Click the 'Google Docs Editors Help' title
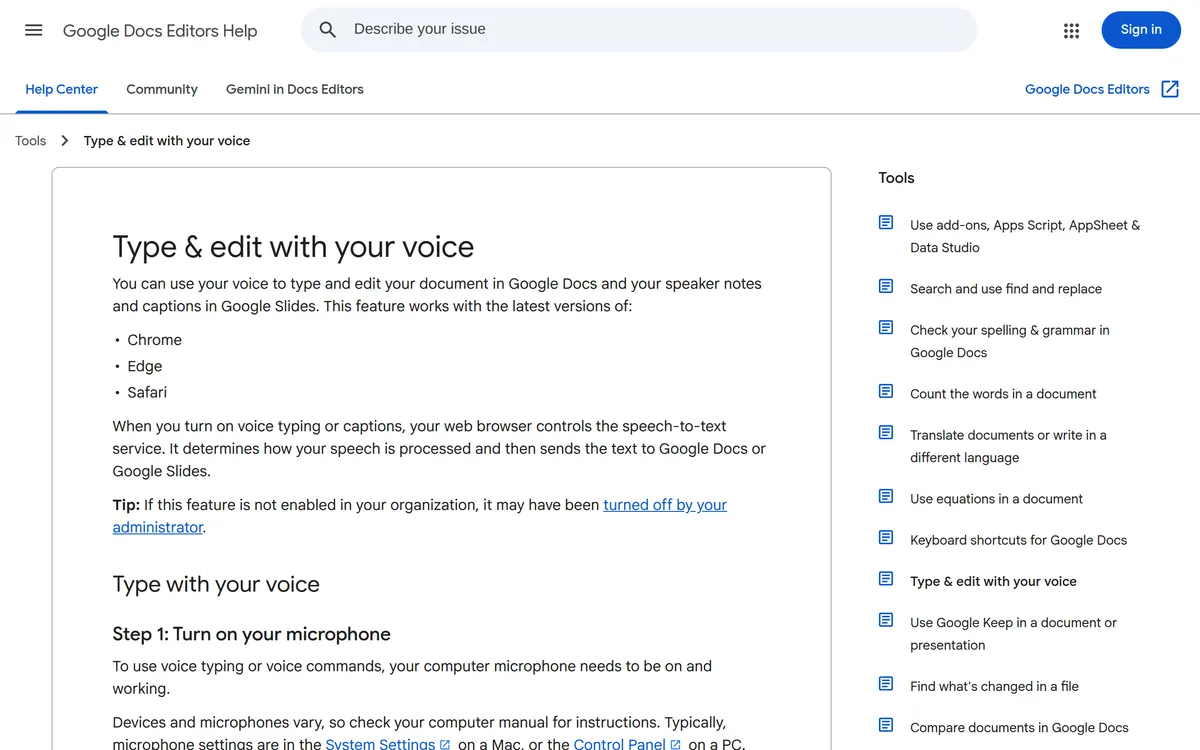The width and height of the screenshot is (1200, 750). point(160,31)
